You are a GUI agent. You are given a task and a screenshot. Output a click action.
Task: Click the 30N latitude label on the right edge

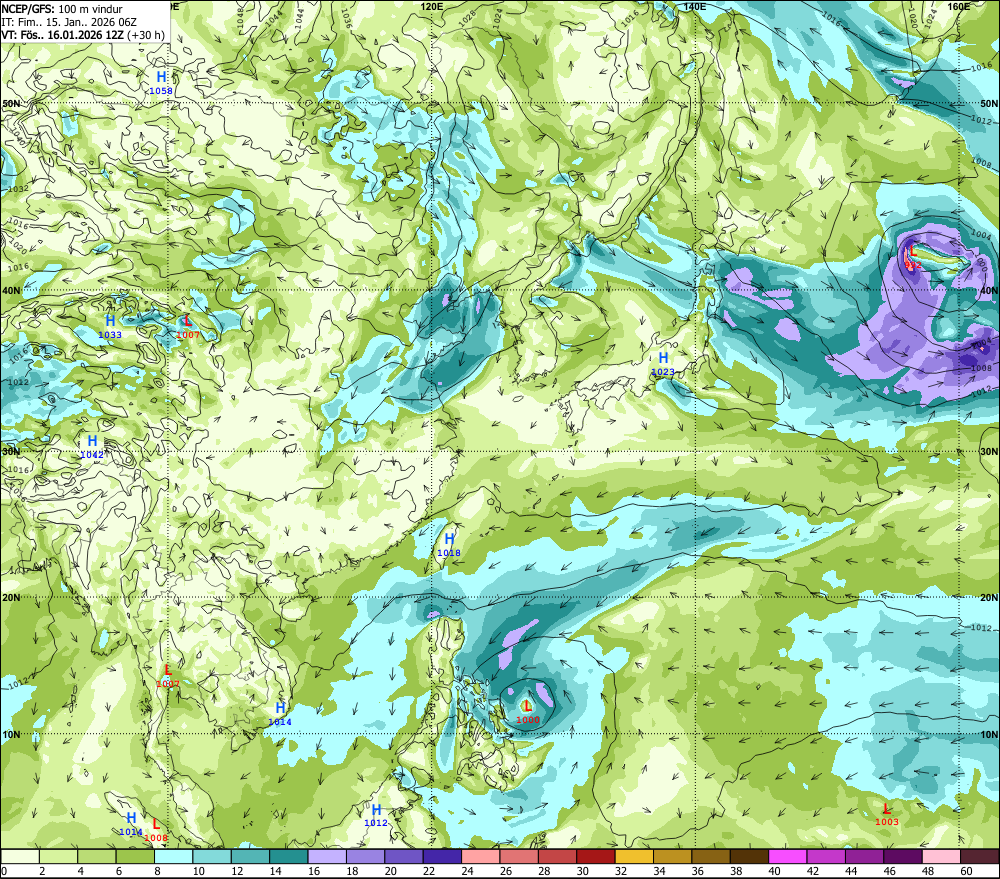tap(989, 451)
